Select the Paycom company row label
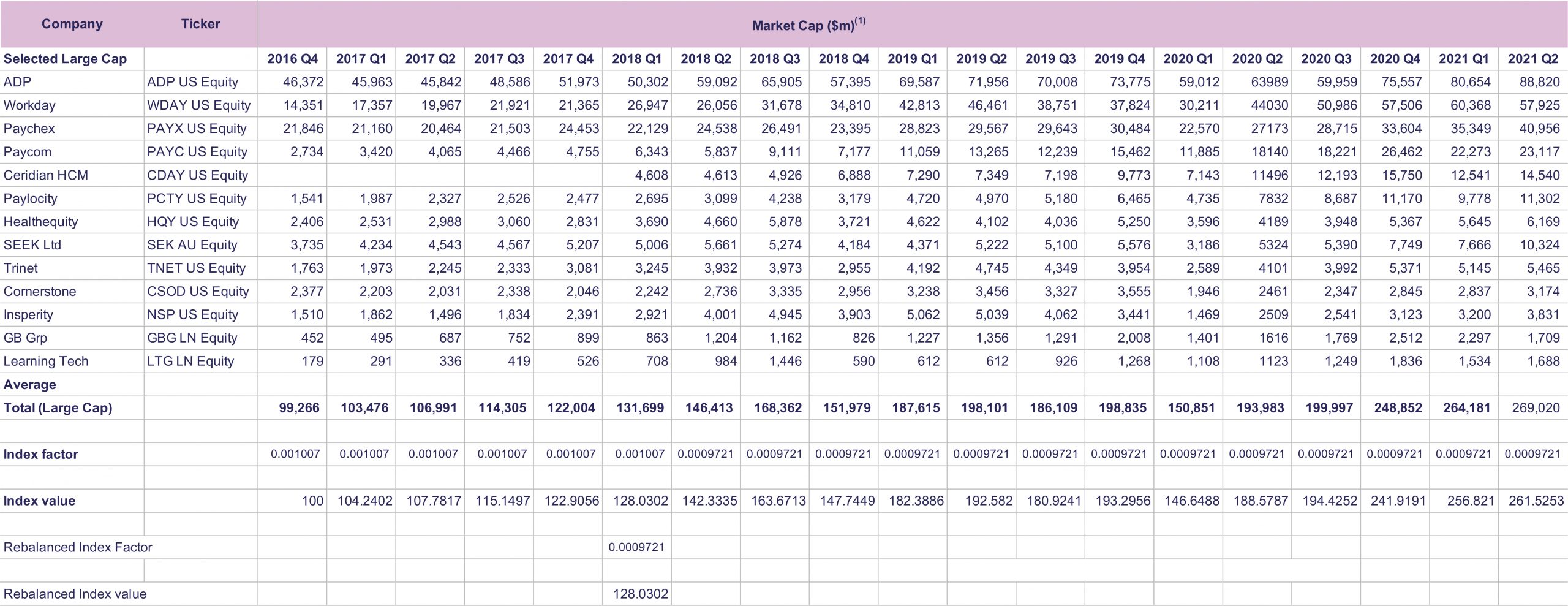This screenshot has height=606, width=1568. coord(28,152)
